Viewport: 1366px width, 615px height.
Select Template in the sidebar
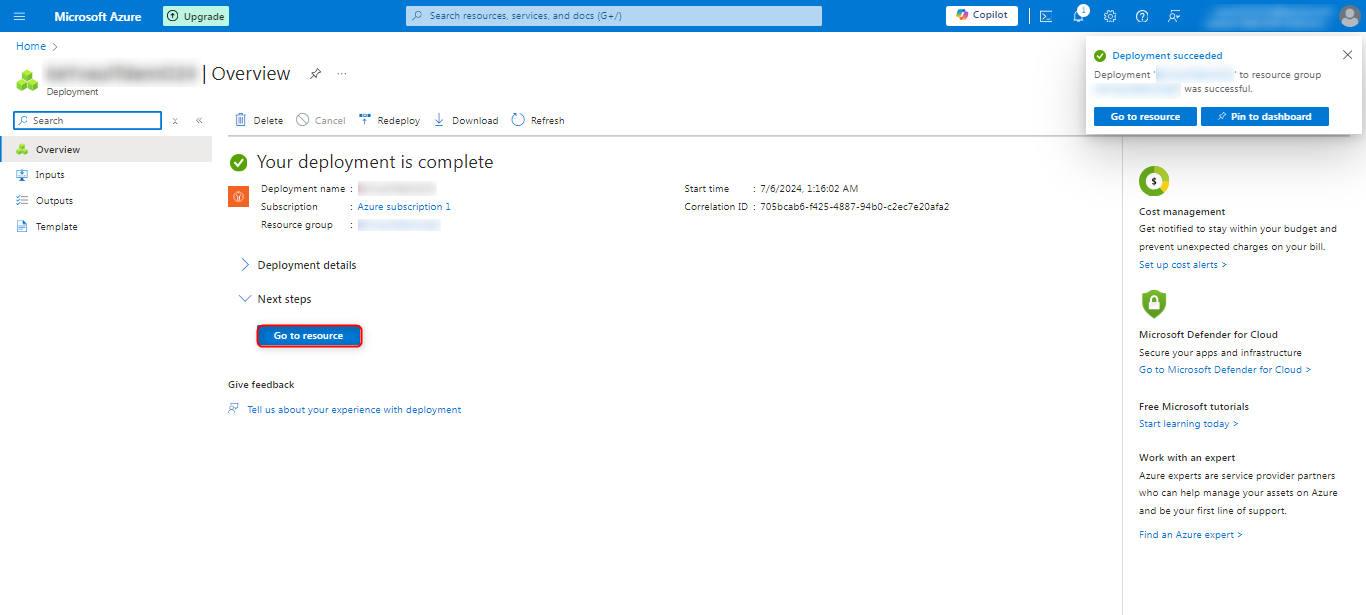[106, 227]
